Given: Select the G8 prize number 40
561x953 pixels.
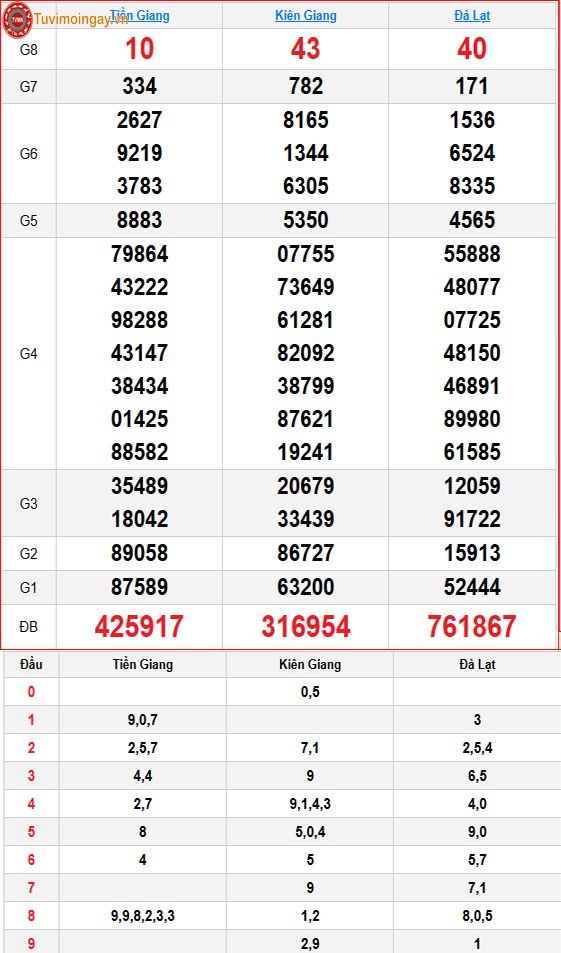Looking at the screenshot, I should pyautogui.click(x=472, y=49).
